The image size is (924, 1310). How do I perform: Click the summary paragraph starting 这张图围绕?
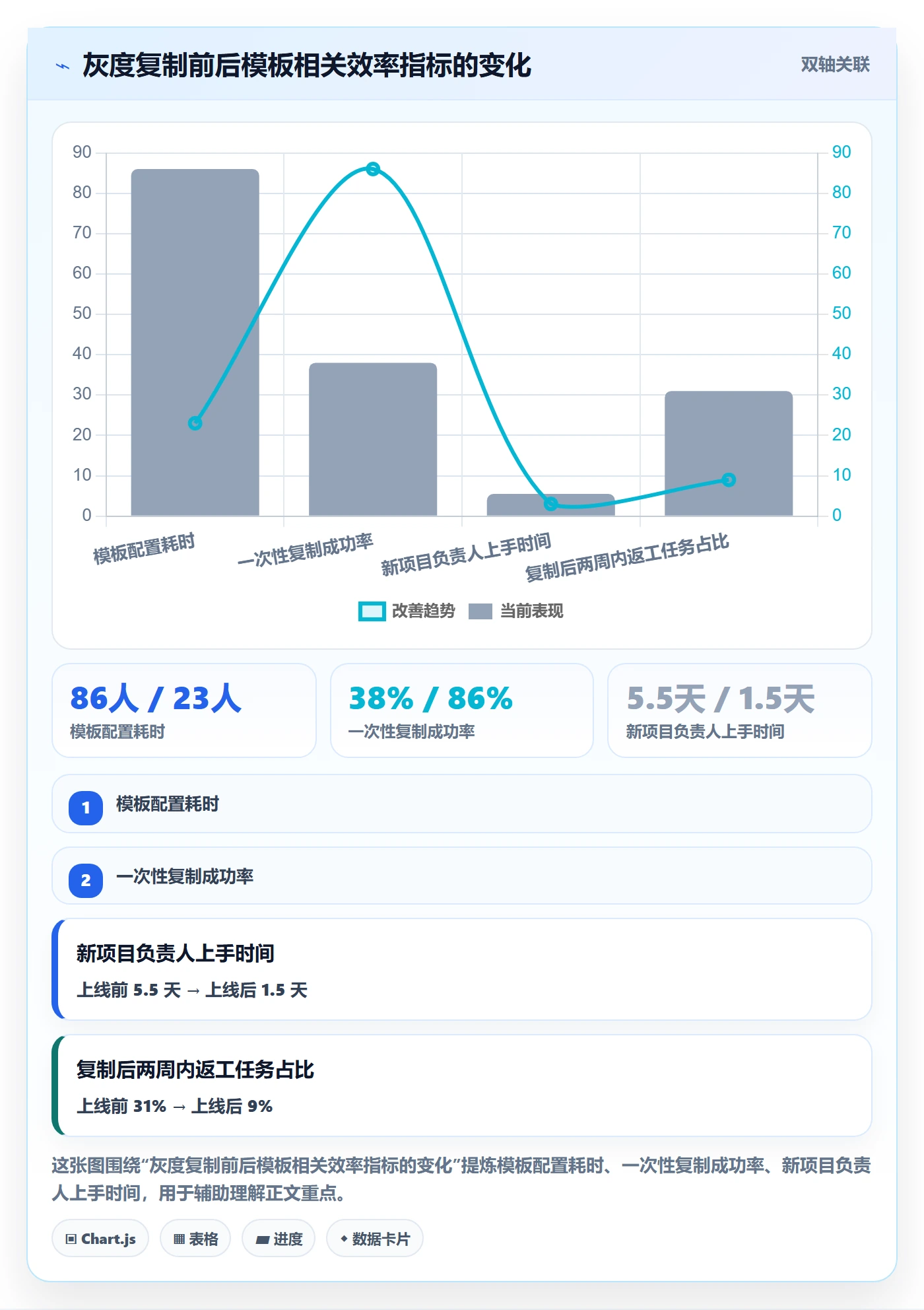(461, 1179)
